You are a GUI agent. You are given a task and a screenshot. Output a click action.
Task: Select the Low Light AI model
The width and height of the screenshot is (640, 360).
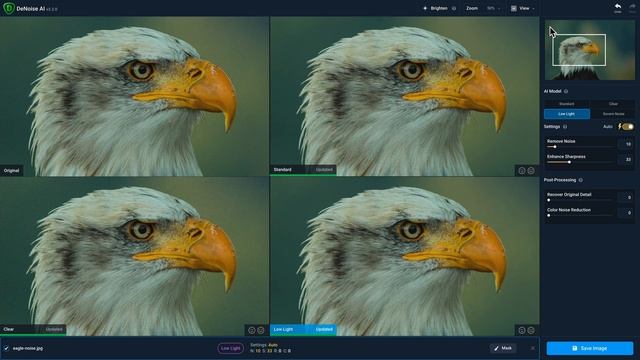pyautogui.click(x=567, y=114)
